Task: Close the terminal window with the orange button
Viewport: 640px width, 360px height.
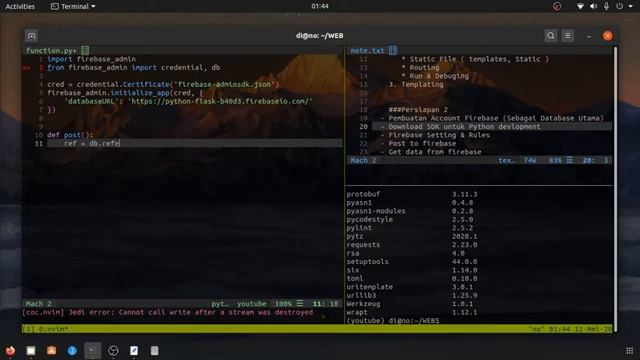Action: [x=607, y=36]
